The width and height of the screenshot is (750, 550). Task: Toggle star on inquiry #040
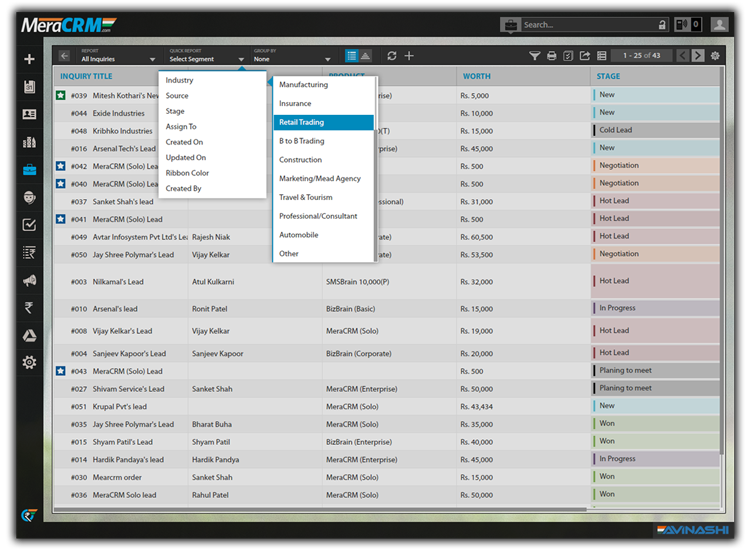click(x=61, y=184)
